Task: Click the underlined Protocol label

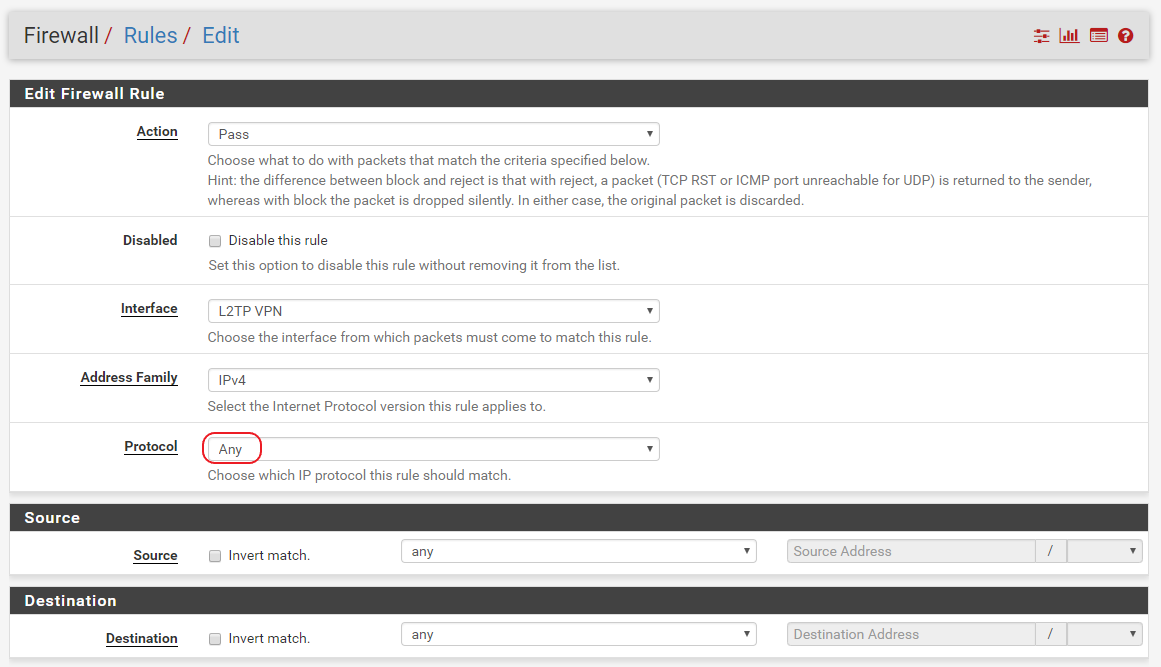Action: pos(151,446)
